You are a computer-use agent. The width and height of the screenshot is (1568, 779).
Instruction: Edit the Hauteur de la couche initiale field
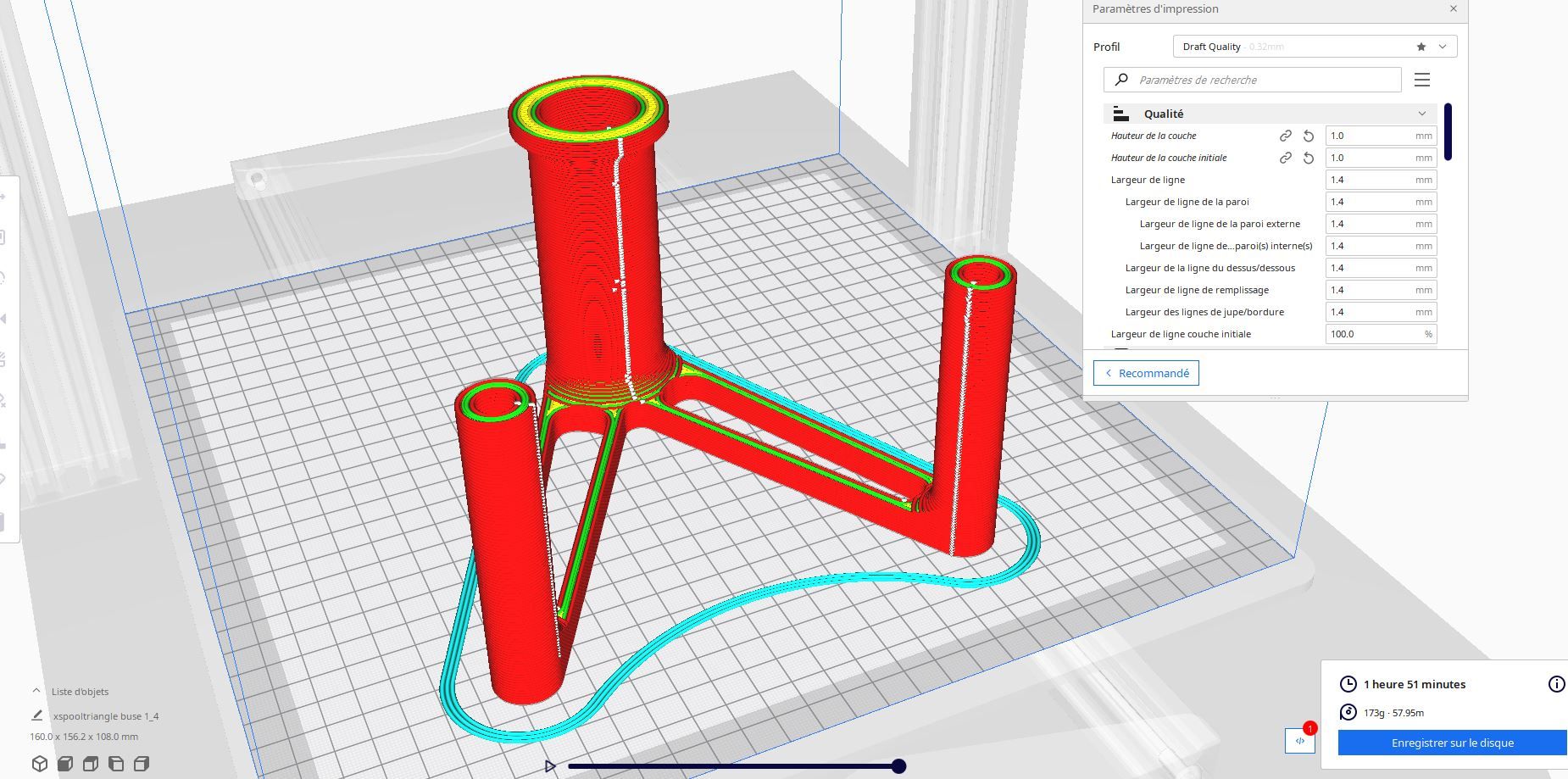[x=1381, y=158]
